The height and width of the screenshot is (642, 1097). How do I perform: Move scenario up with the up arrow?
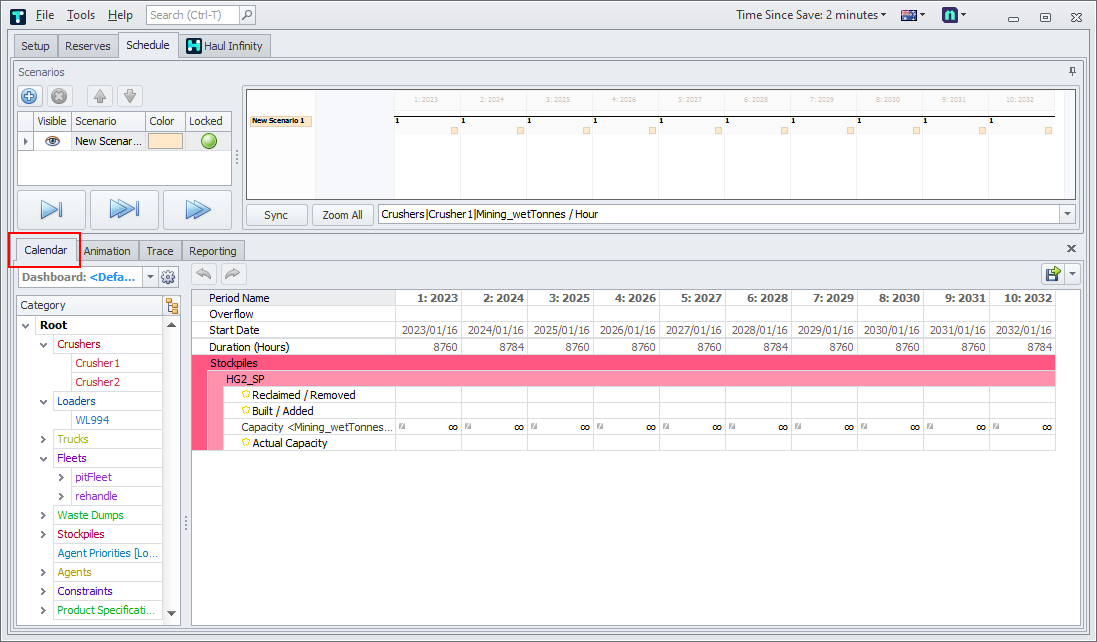(100, 96)
